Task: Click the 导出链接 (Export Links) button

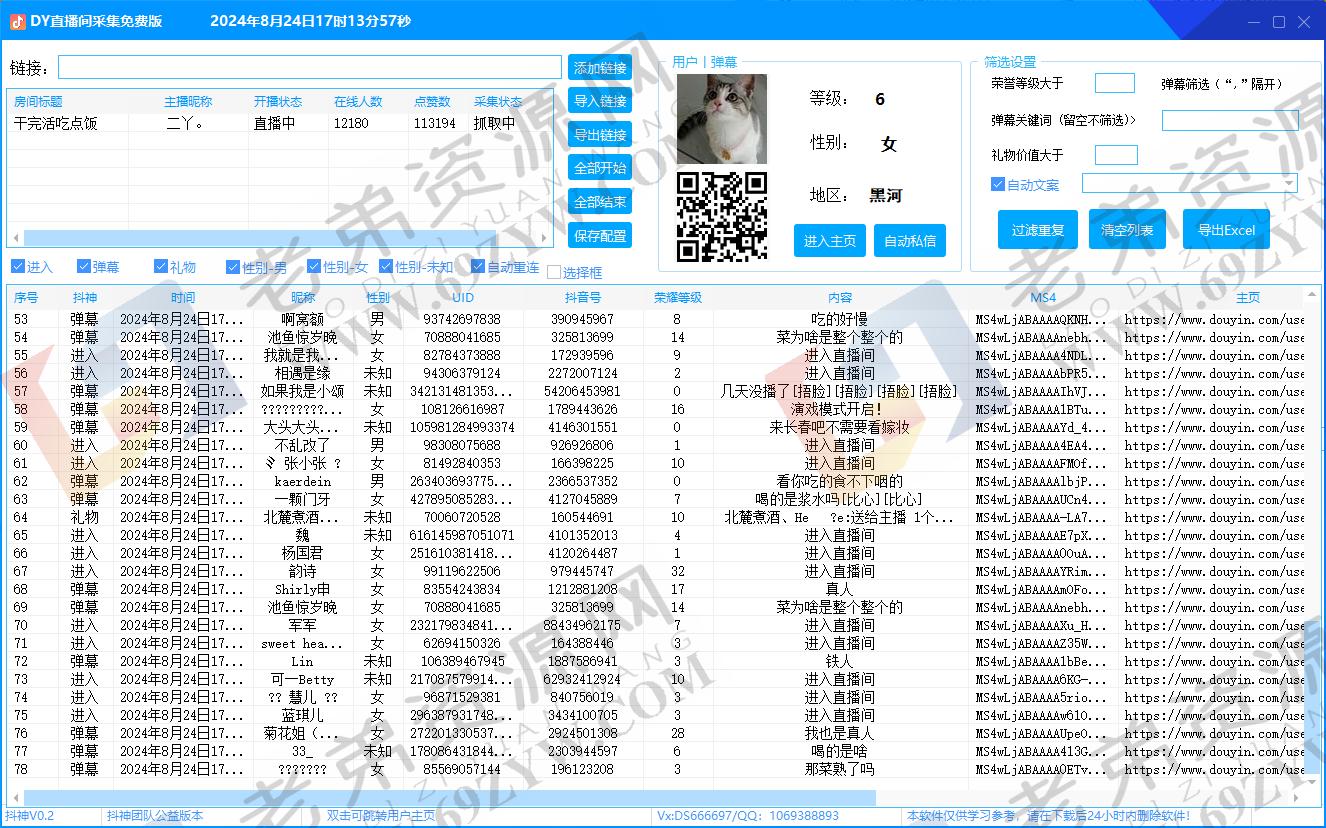Action: (599, 135)
